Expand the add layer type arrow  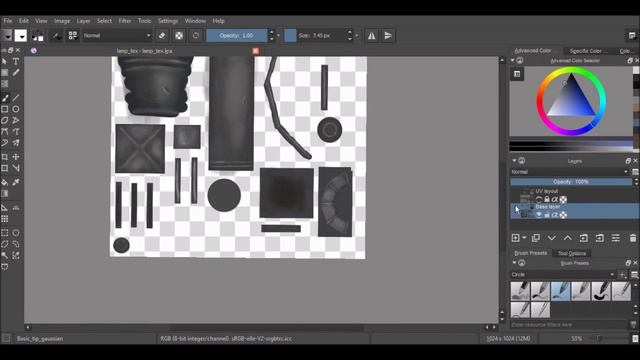[x=524, y=238]
